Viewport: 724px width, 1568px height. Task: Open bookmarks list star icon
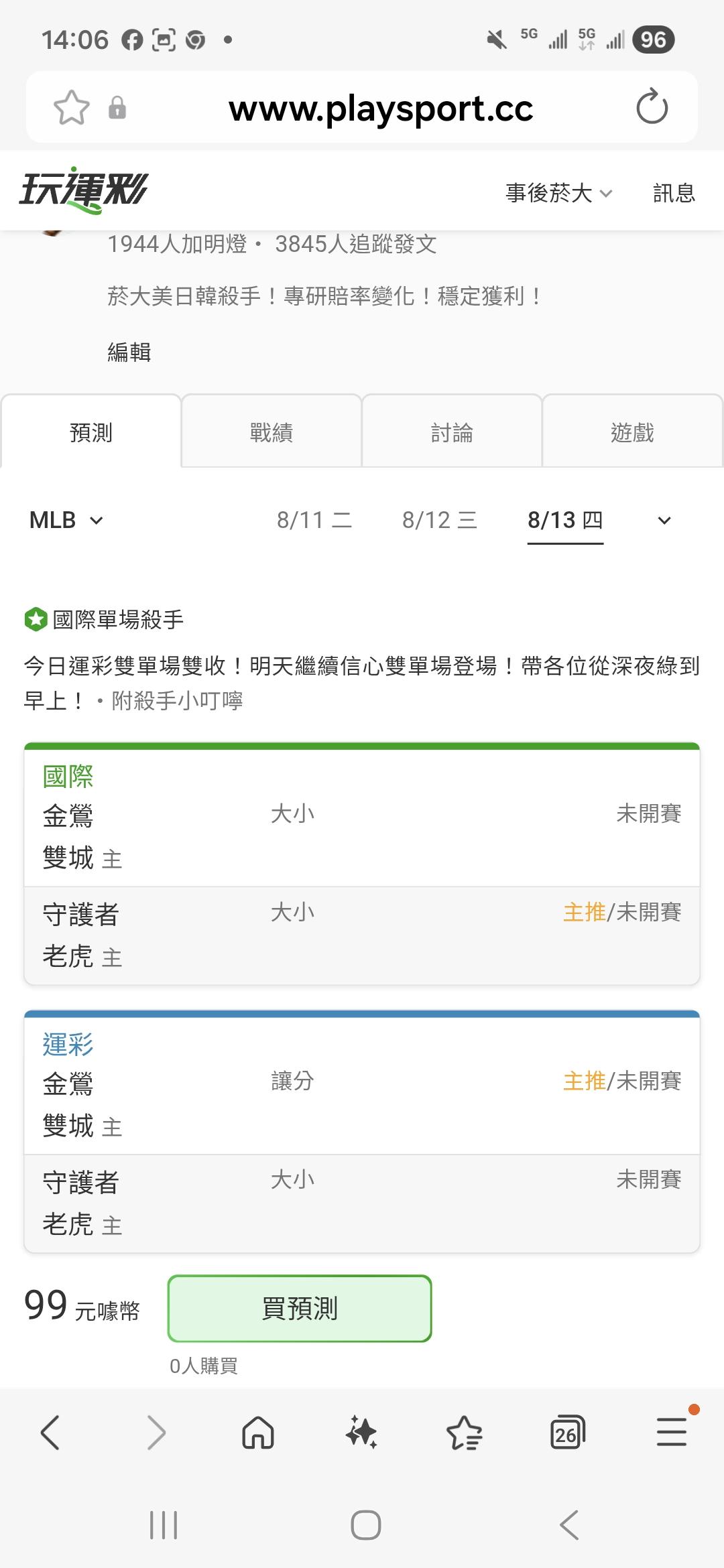[464, 1433]
